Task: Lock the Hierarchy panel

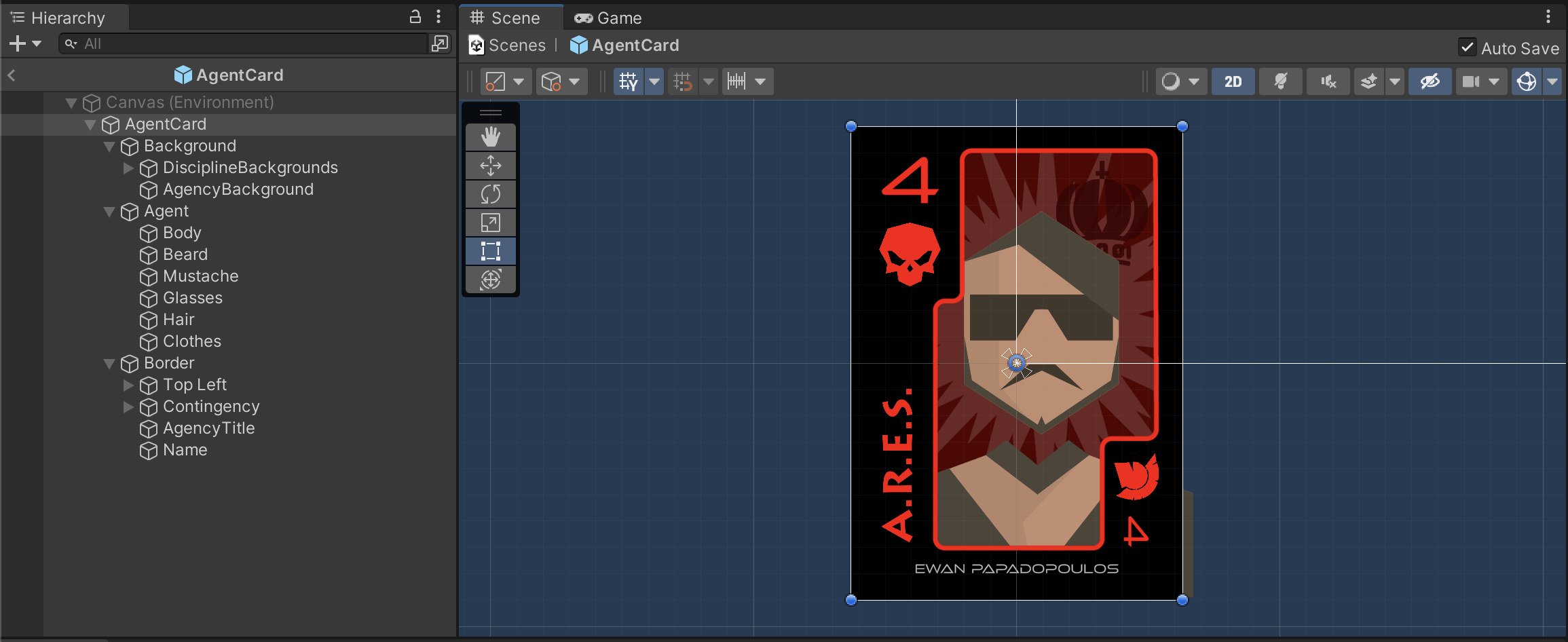Action: point(415,17)
